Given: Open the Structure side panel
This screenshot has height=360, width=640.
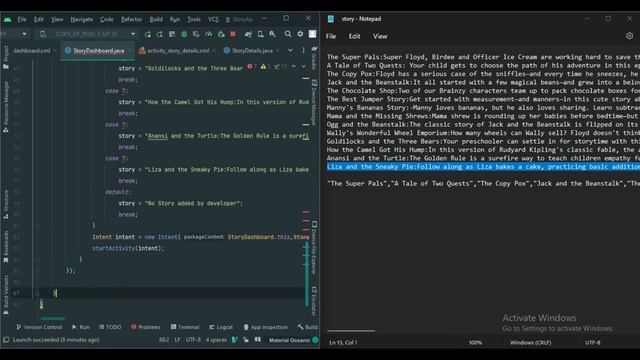Looking at the screenshot, I should [6, 204].
